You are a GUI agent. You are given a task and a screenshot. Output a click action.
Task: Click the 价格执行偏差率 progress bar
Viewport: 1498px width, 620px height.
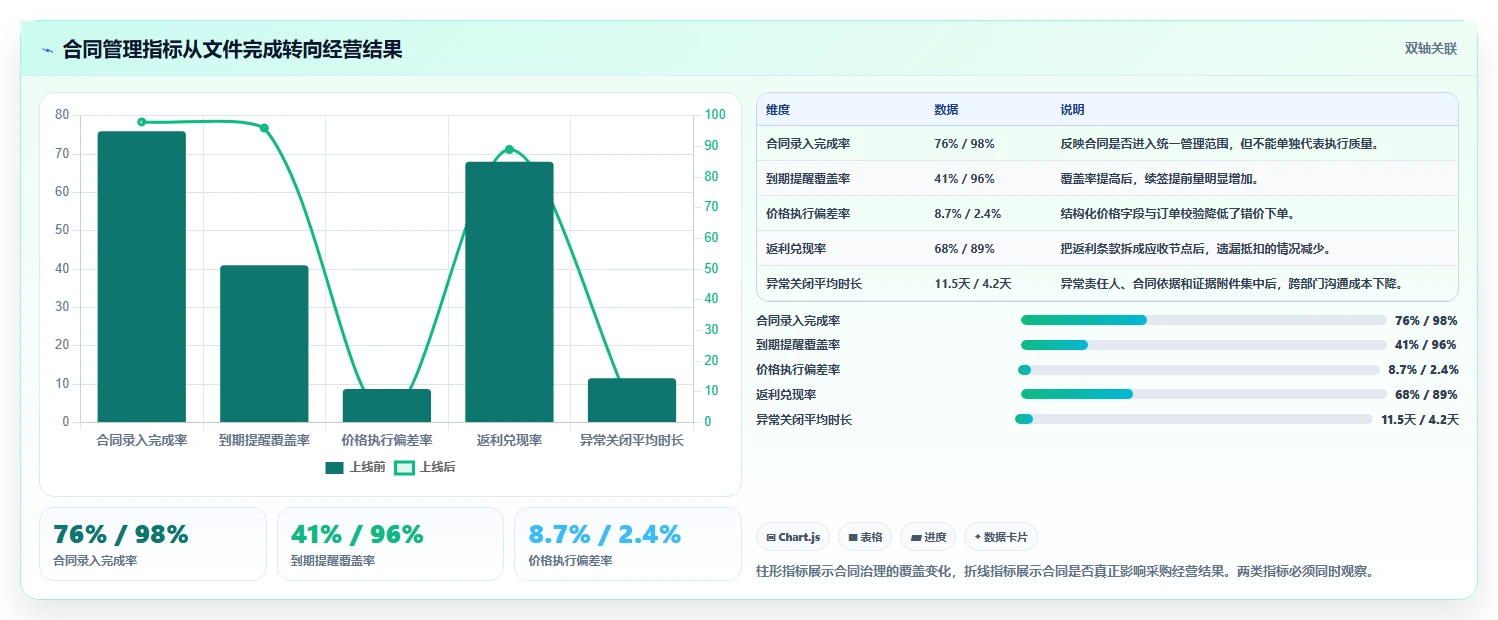click(1199, 370)
